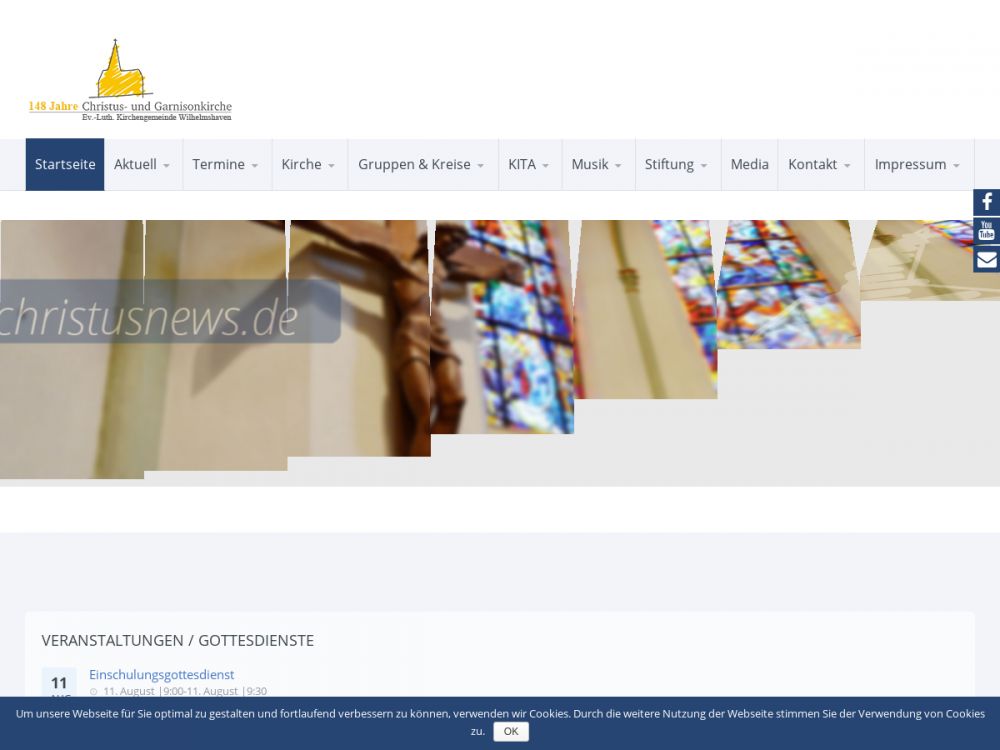Click the Facebook icon on right sidebar

click(986, 202)
